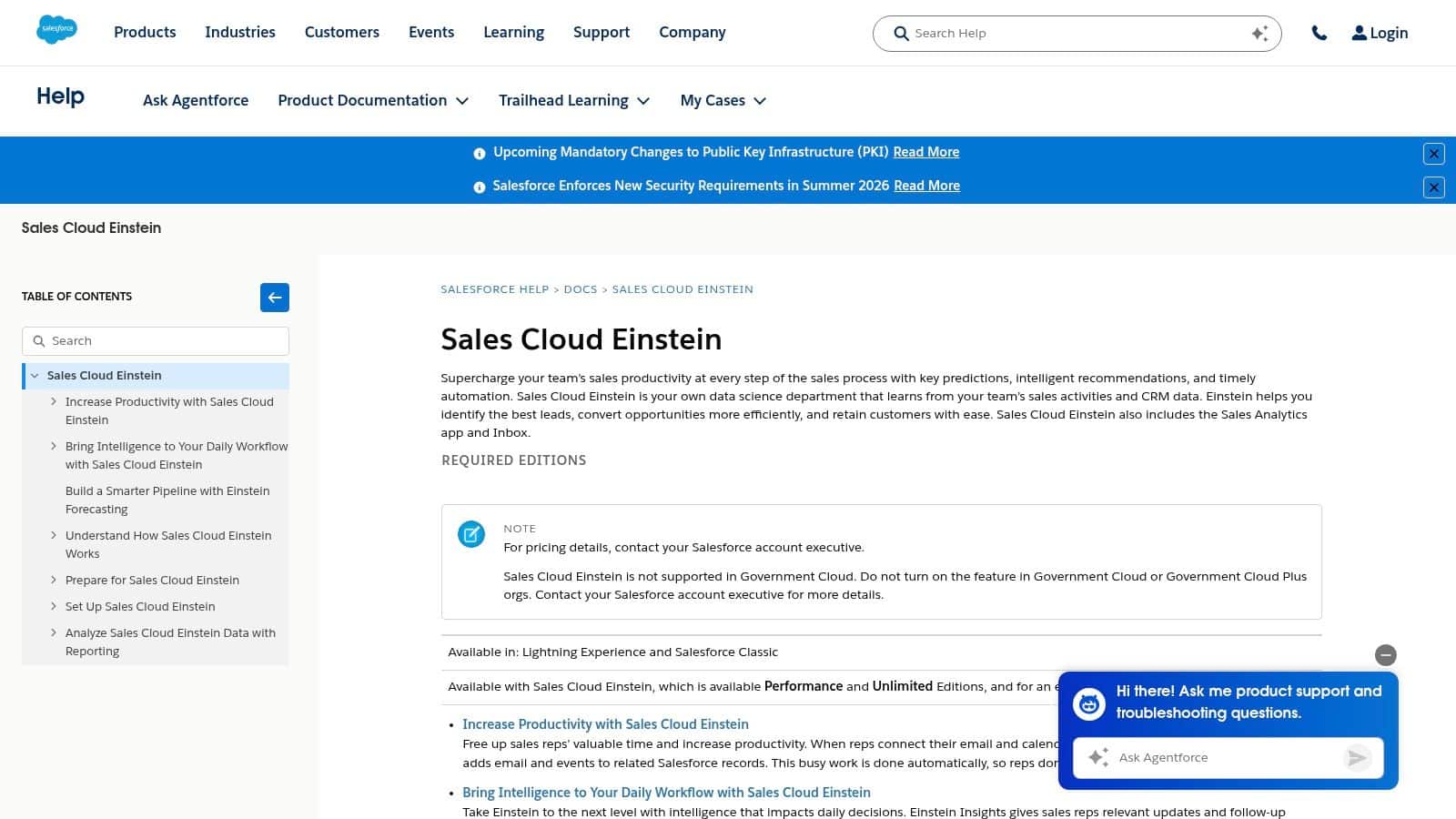Click the magnifier icon in Search Help

coord(901,34)
